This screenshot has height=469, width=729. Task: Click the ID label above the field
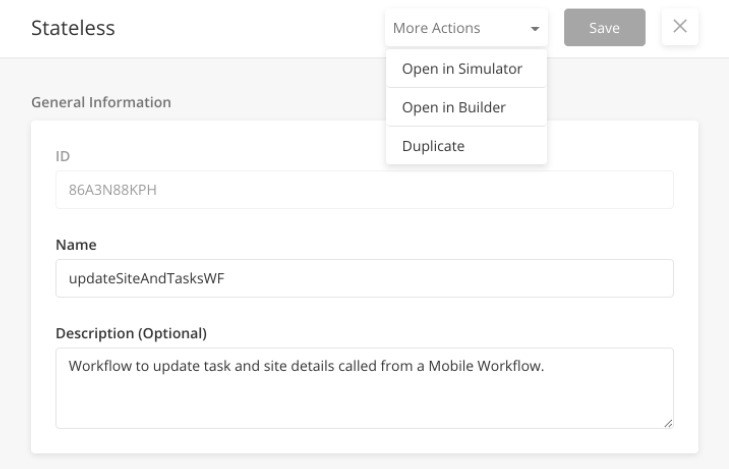point(63,156)
